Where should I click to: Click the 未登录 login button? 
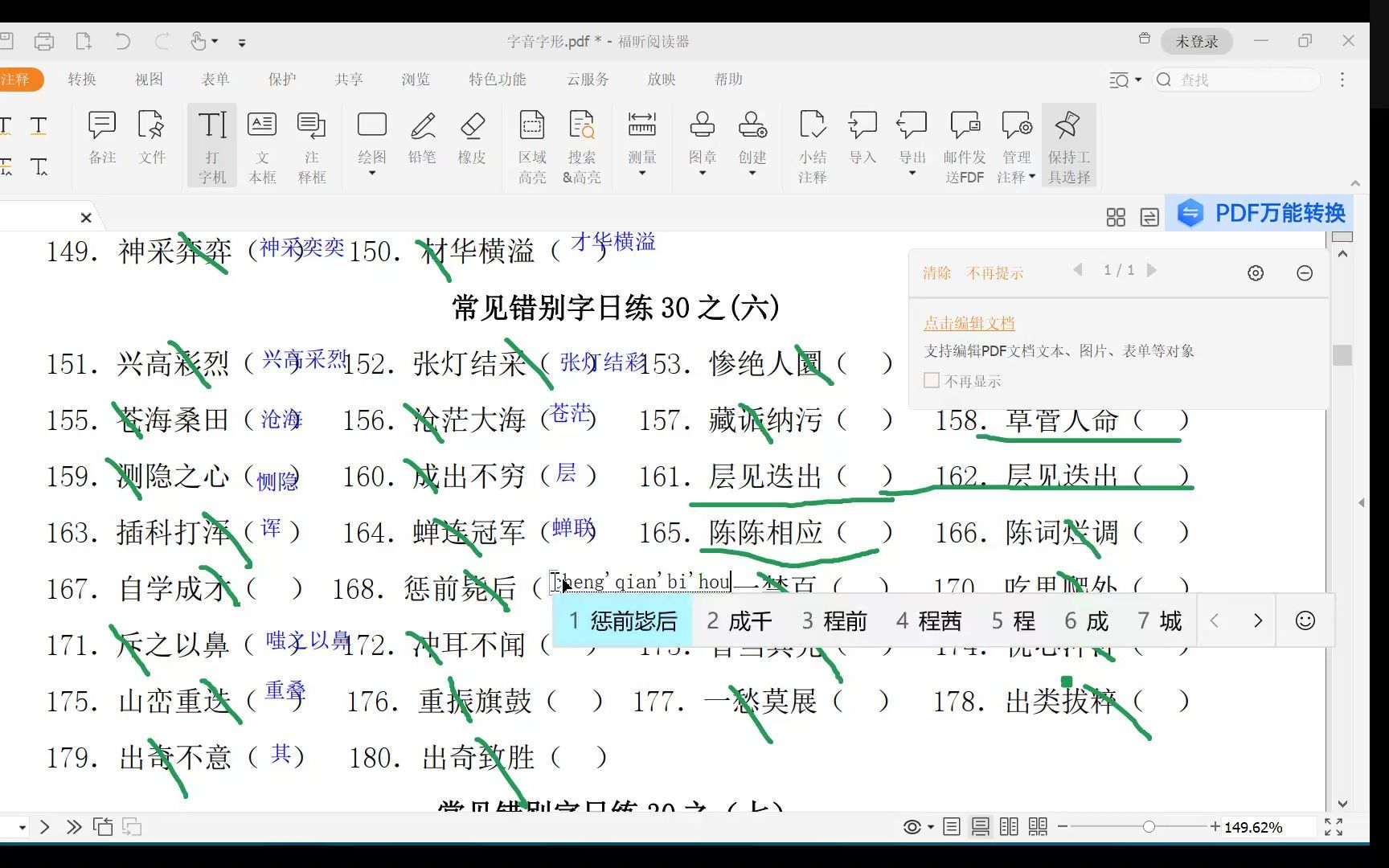(x=1197, y=41)
